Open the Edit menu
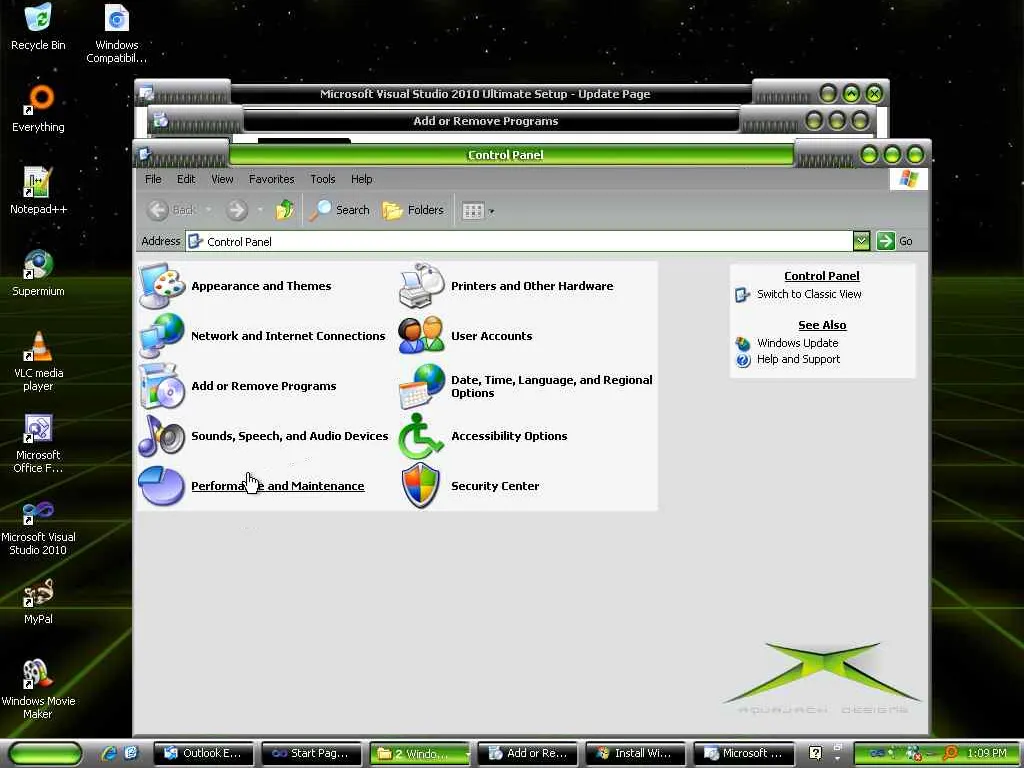Screen dimensions: 1024x768 click(186, 179)
